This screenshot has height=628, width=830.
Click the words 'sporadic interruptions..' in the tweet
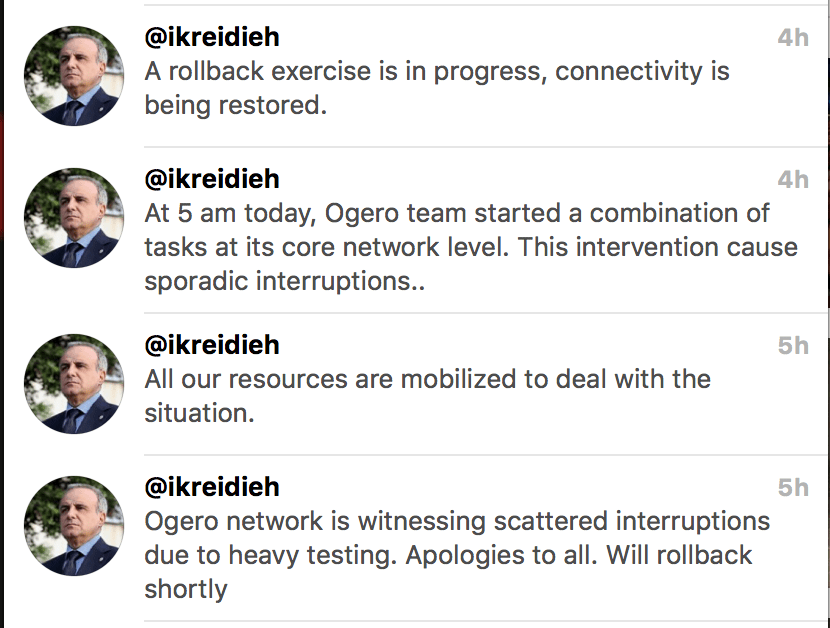[x=284, y=281]
